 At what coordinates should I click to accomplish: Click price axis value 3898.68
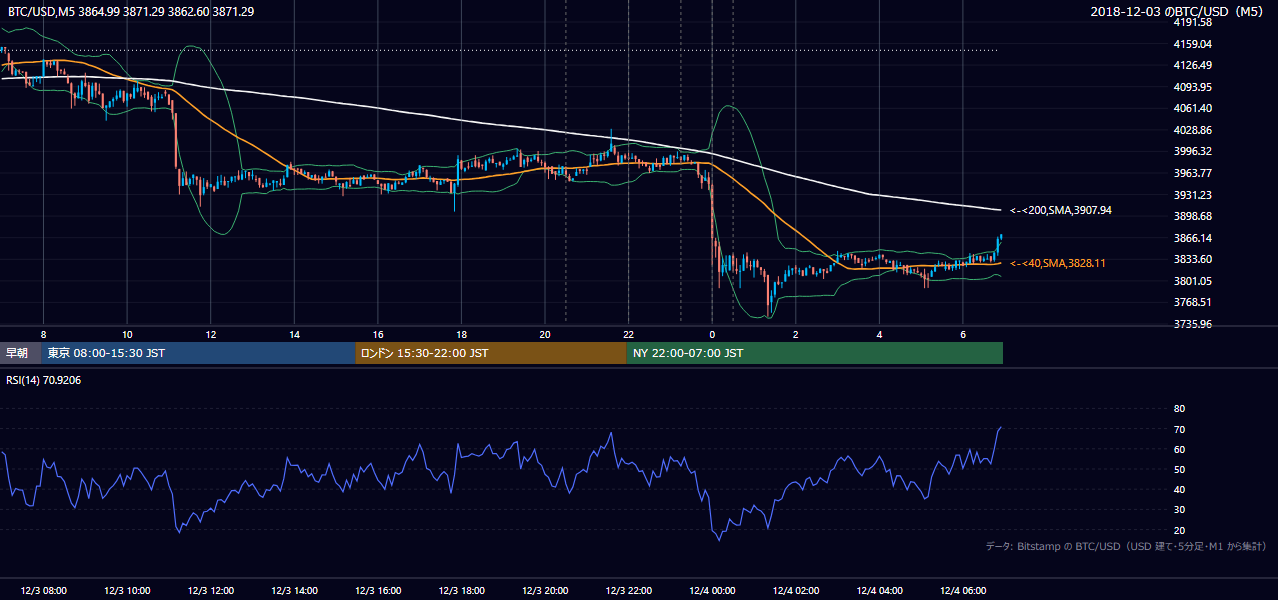[x=1192, y=216]
